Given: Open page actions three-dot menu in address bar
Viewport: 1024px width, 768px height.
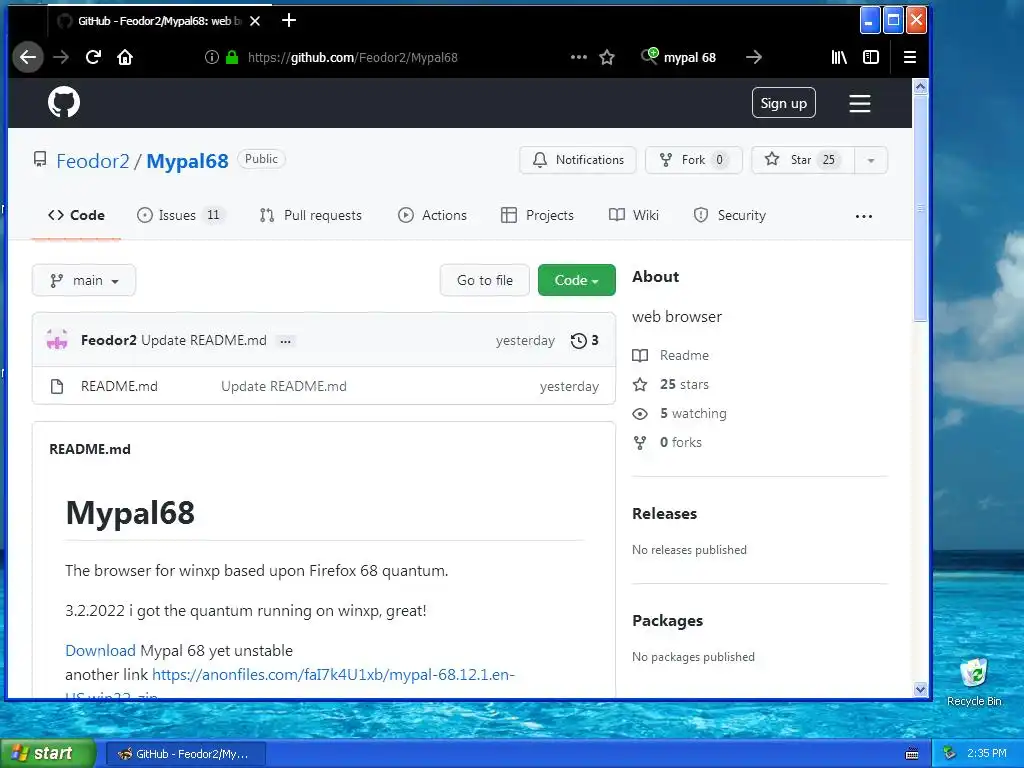Looking at the screenshot, I should (x=579, y=57).
